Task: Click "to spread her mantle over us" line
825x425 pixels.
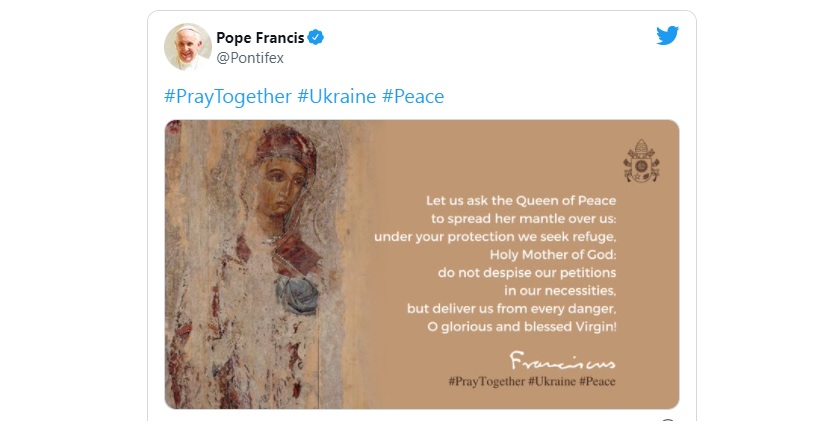Action: 524,218
